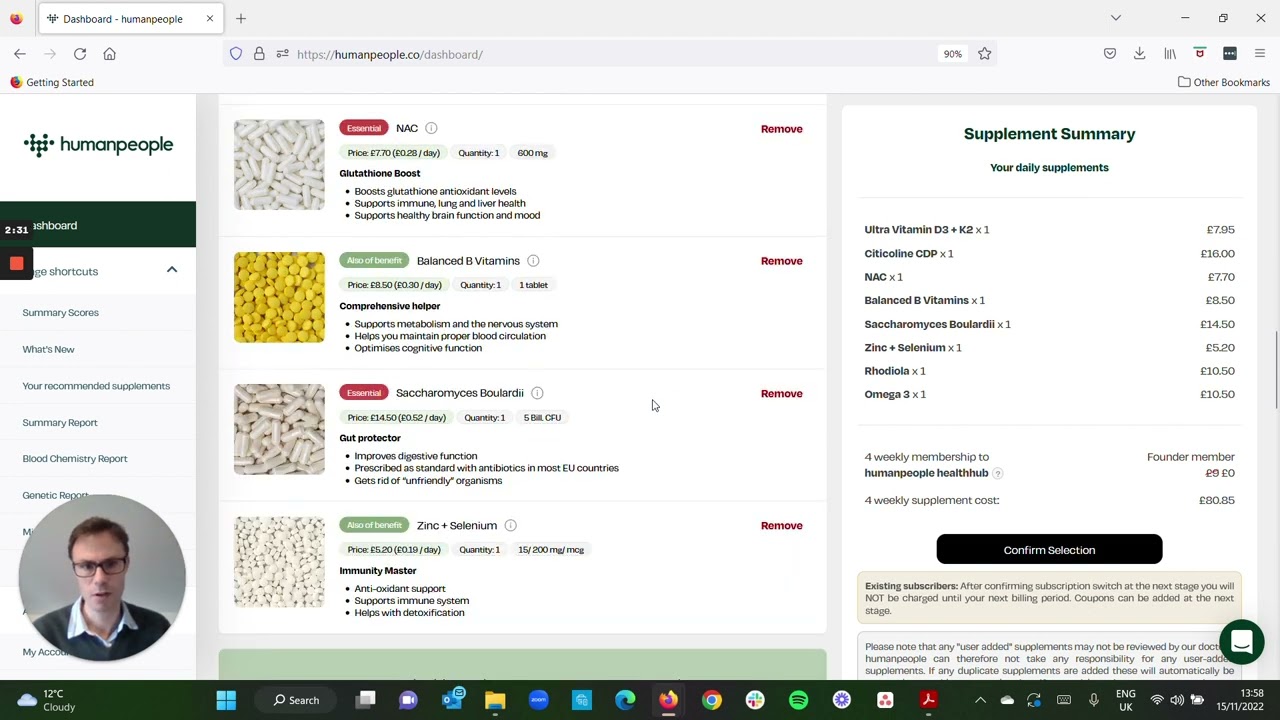Click the address bar URL
Image resolution: width=1280 pixels, height=720 pixels.
point(390,54)
